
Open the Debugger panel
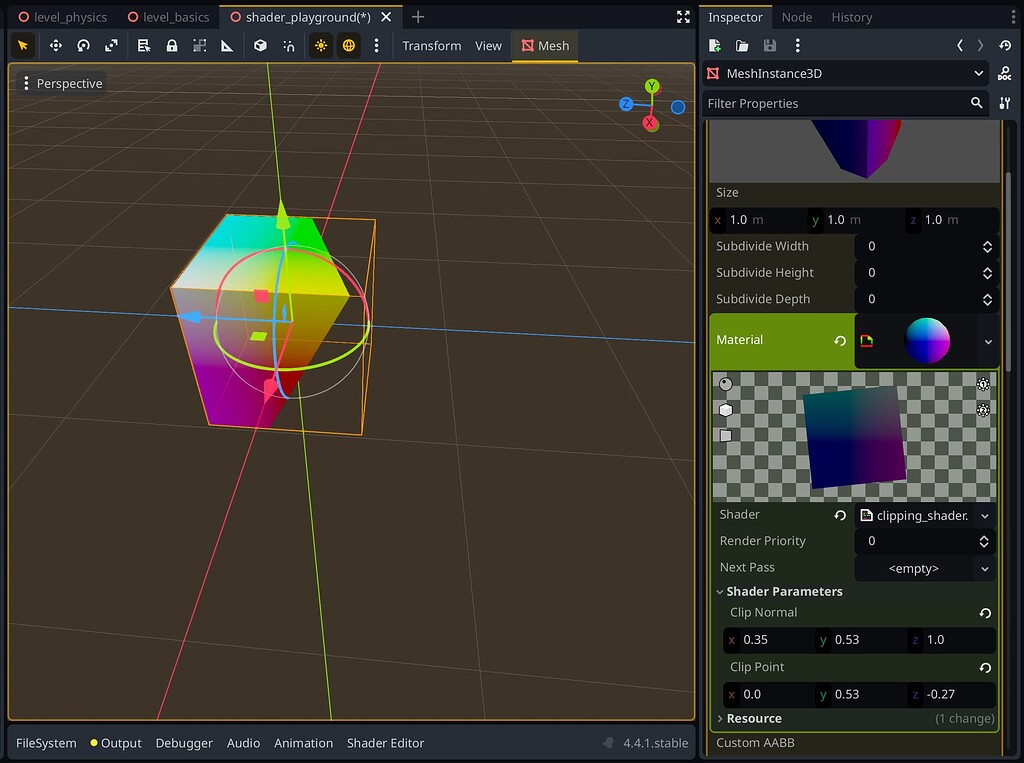coord(184,743)
